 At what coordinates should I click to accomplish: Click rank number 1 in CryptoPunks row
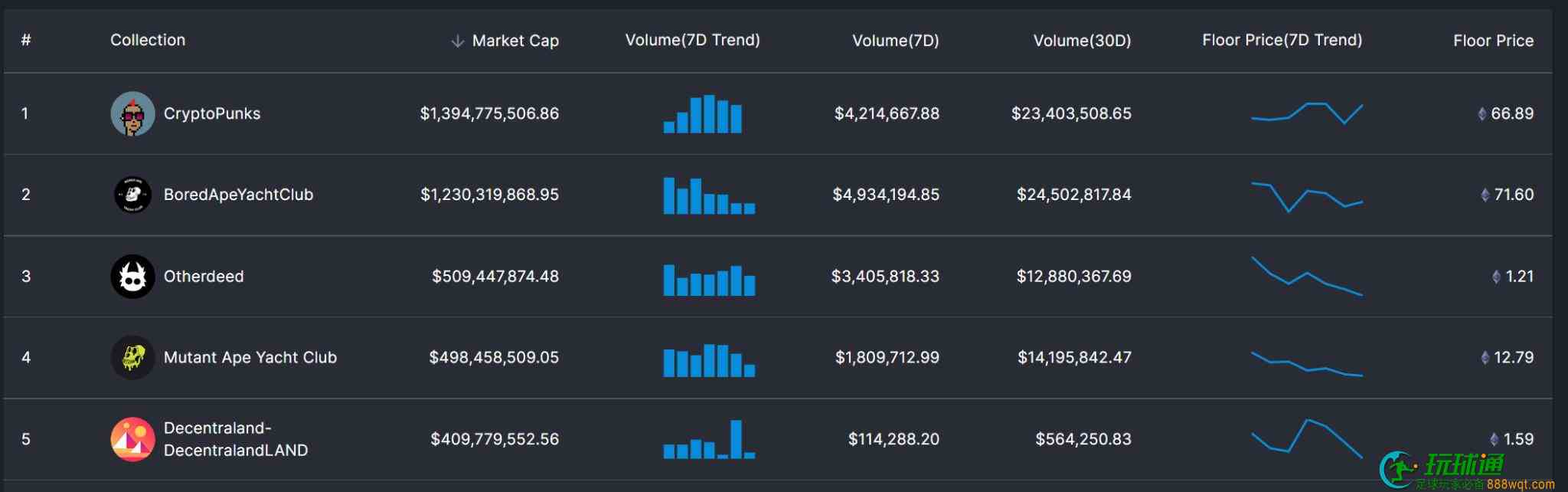pos(25,113)
